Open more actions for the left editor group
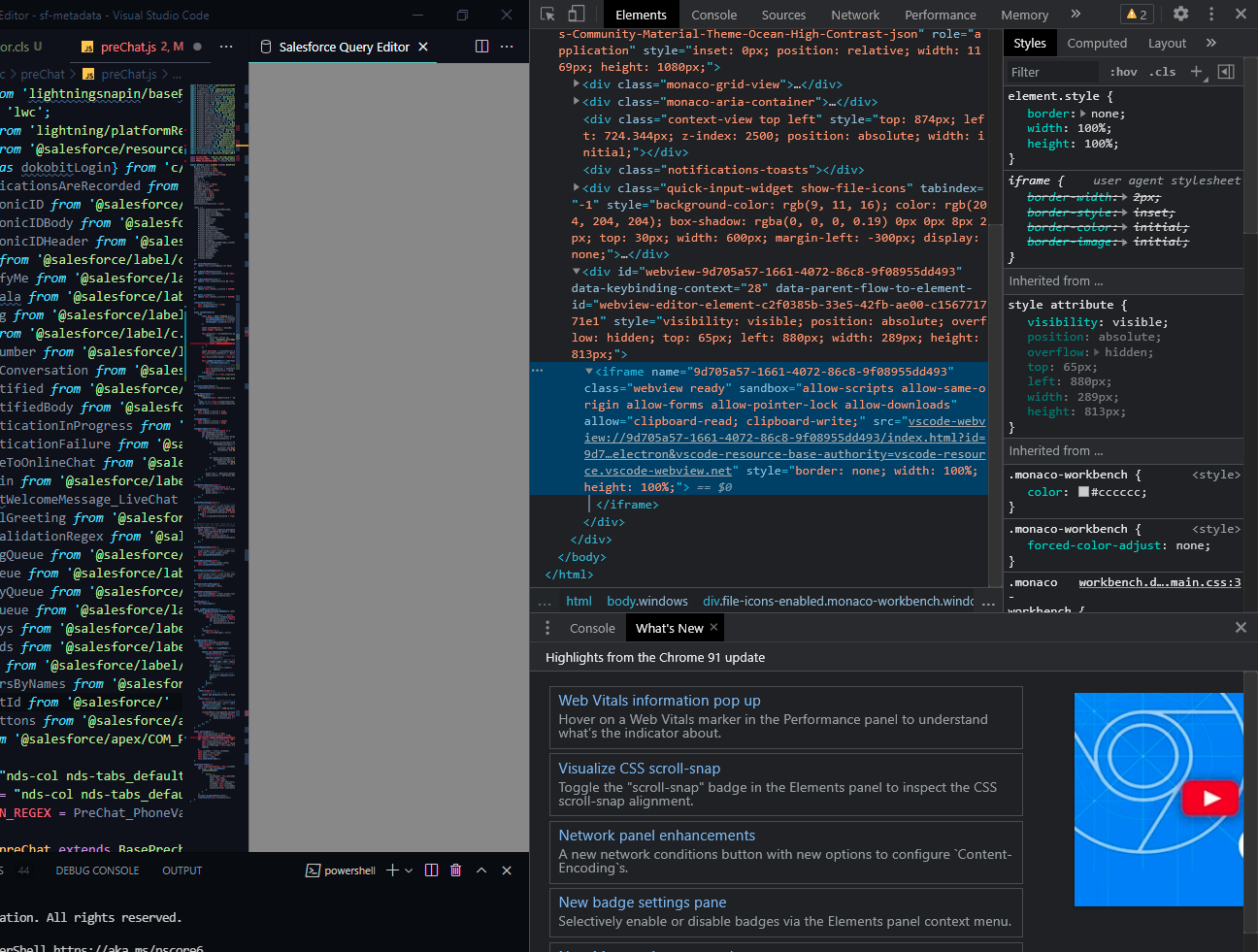Image resolution: width=1258 pixels, height=952 pixels. (x=226, y=47)
